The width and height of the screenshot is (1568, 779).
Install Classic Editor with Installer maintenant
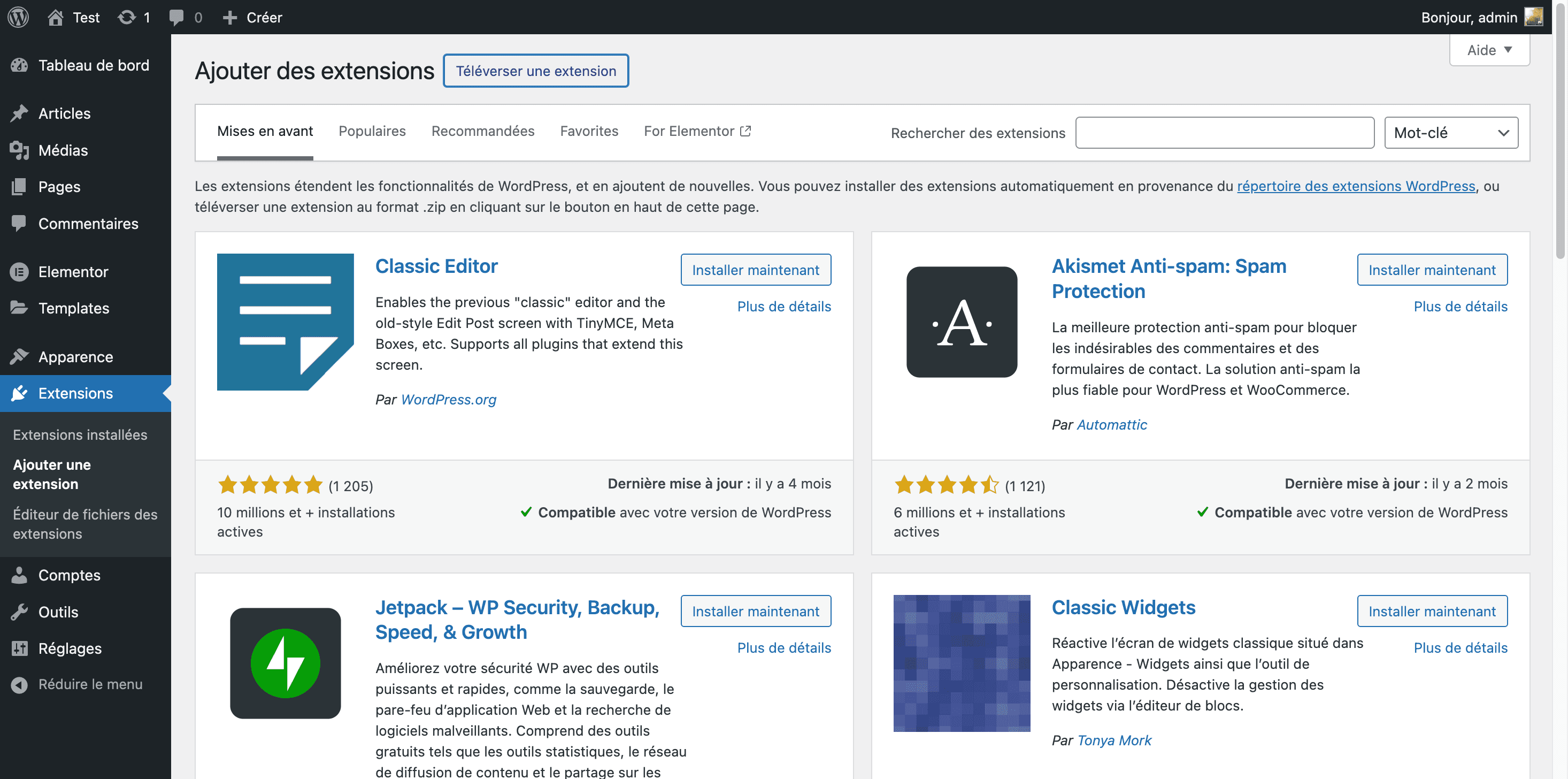click(x=756, y=270)
